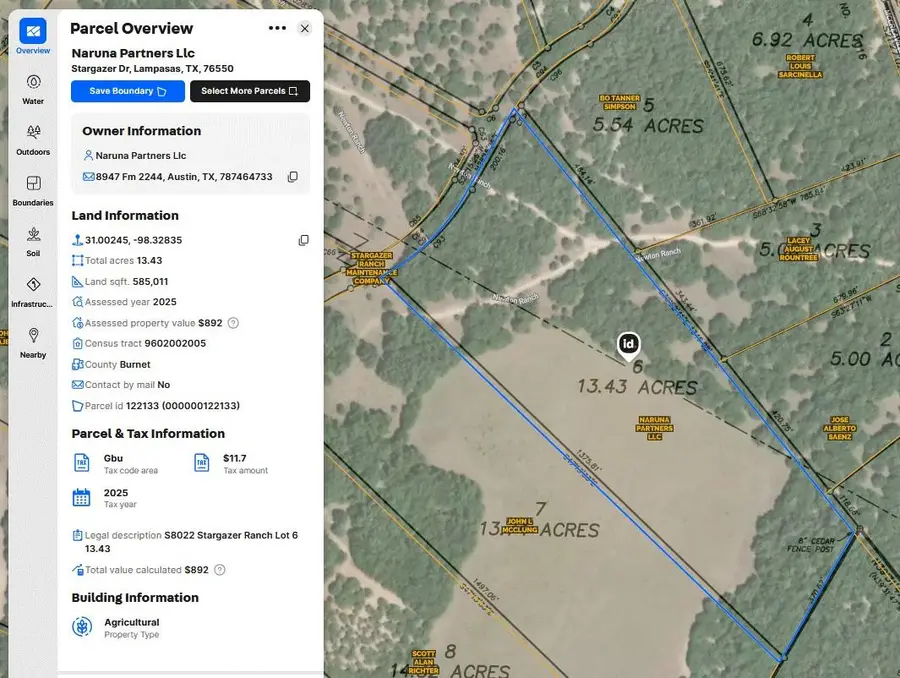Show total value calculated explanation
This screenshot has height=678, width=900.
(218, 569)
